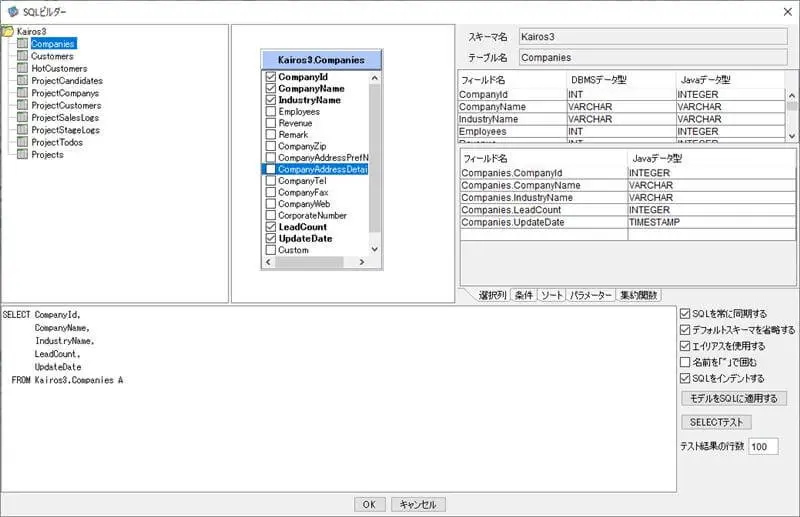Image resolution: width=800 pixels, height=517 pixels.
Task: Toggle デフォルトスキーマを省略する checkbox
Action: [x=685, y=330]
